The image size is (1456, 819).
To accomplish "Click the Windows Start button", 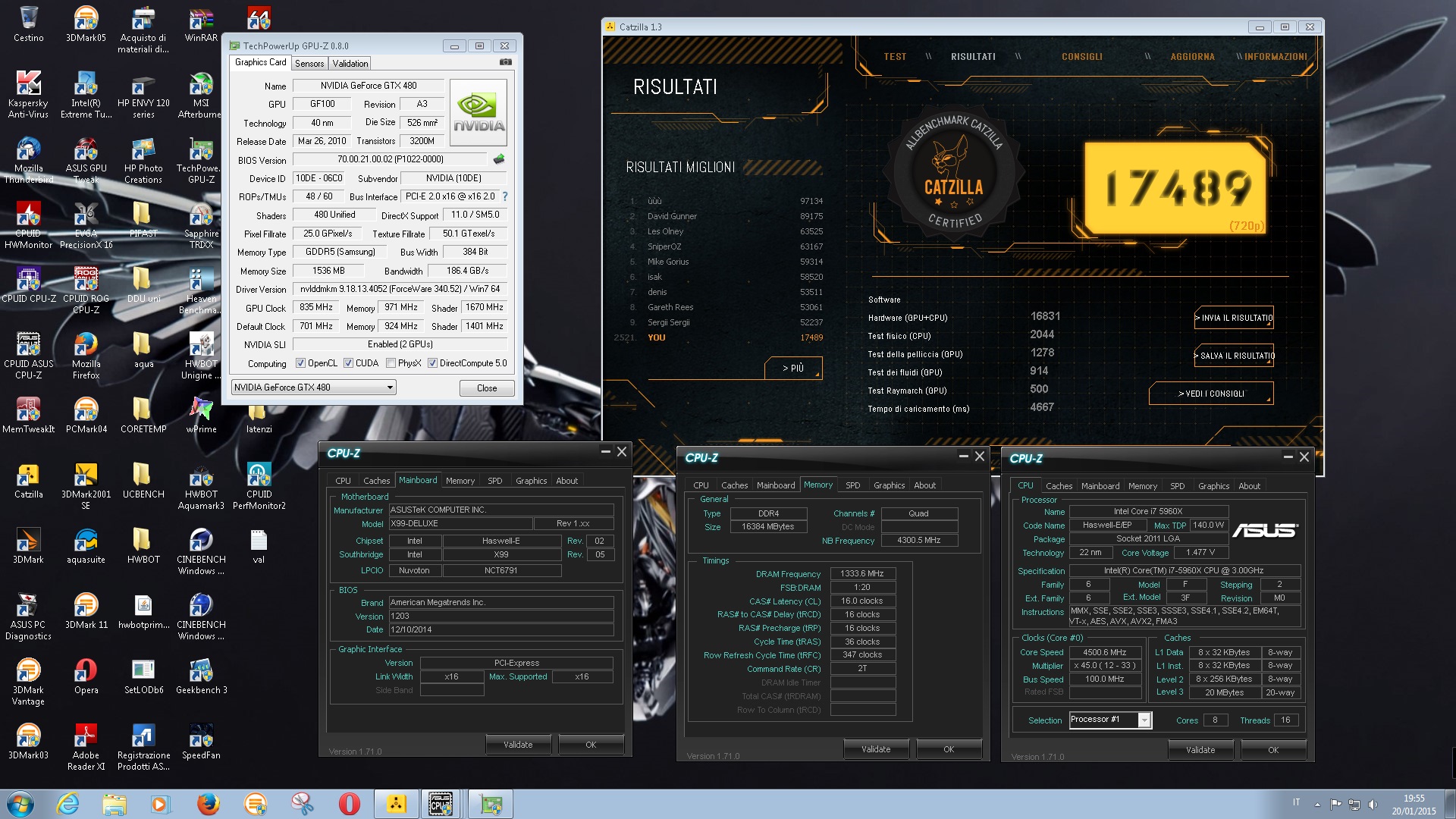I will point(20,804).
